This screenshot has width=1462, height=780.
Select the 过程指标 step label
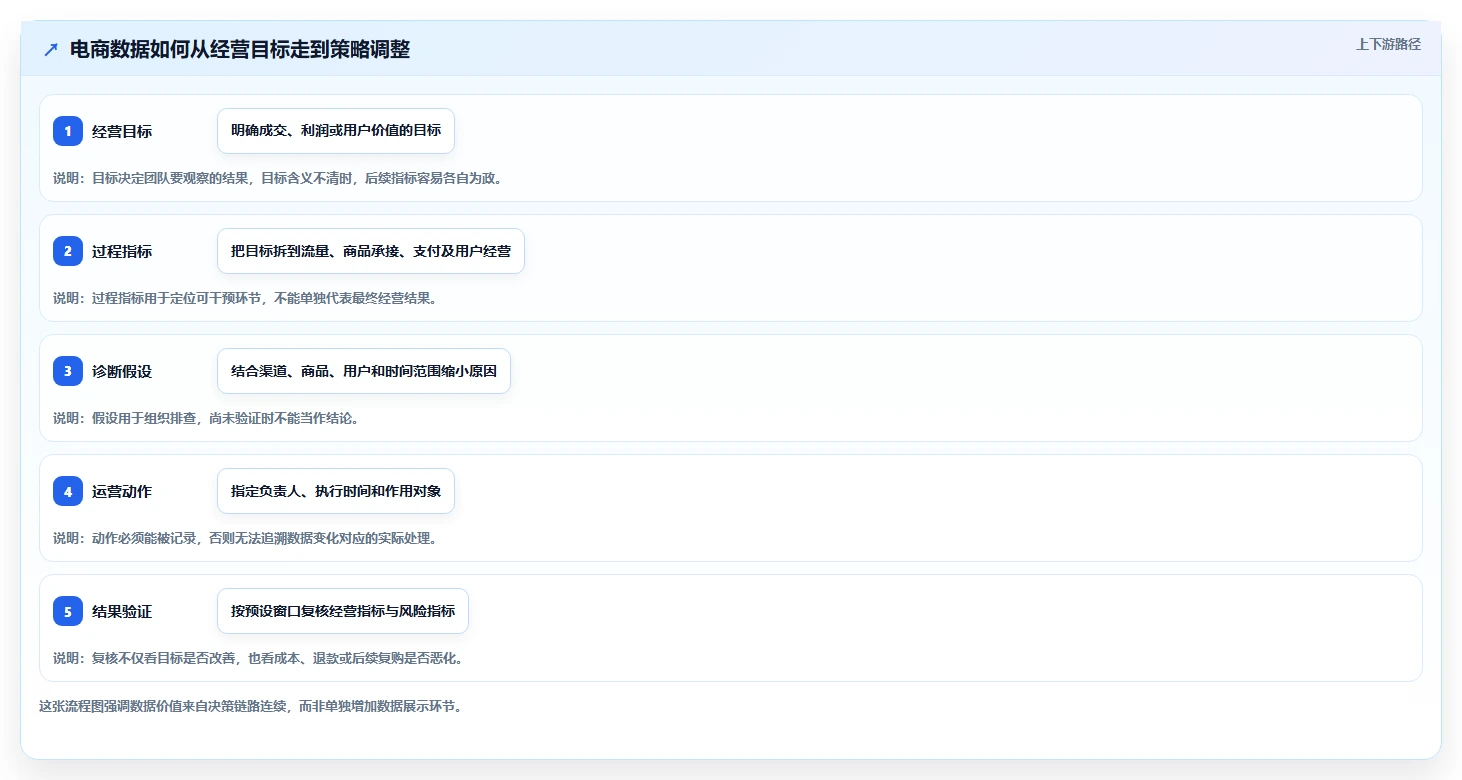click(122, 251)
